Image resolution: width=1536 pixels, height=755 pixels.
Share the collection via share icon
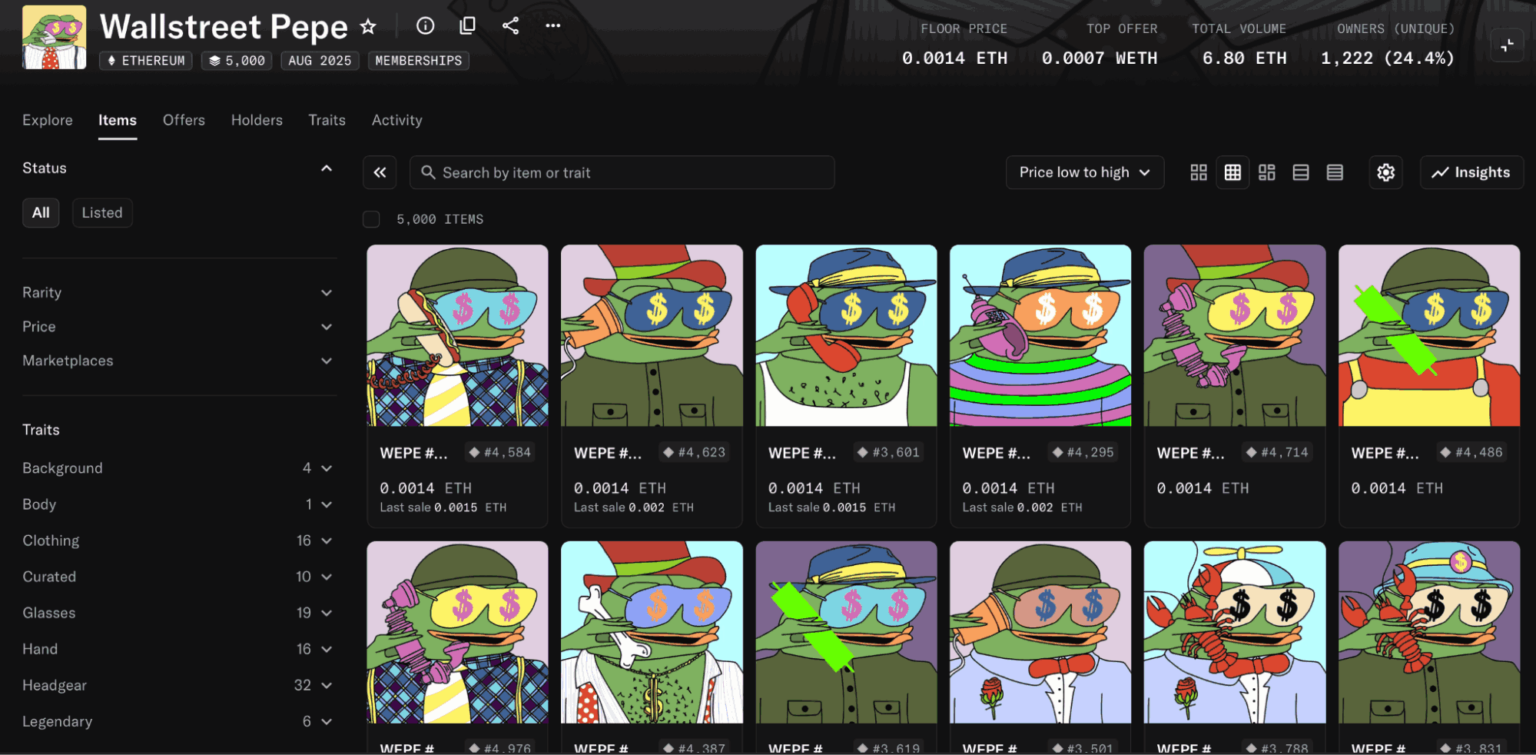pyautogui.click(x=510, y=26)
